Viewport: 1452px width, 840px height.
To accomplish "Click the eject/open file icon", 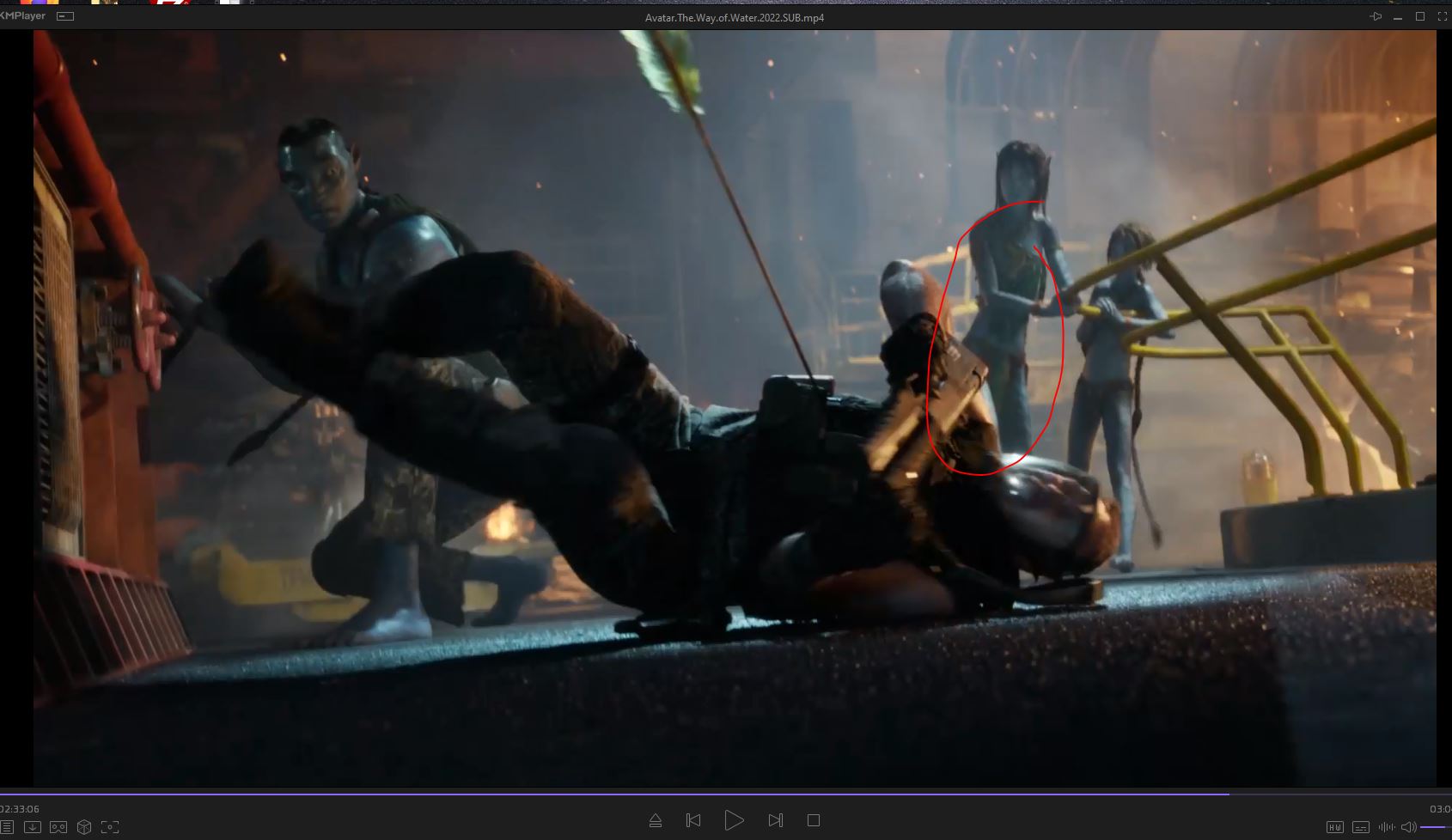I will [x=655, y=820].
